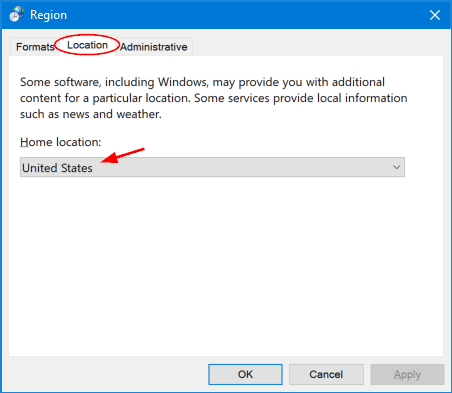
Task: Confirm changes with the OK button
Action: click(245, 374)
